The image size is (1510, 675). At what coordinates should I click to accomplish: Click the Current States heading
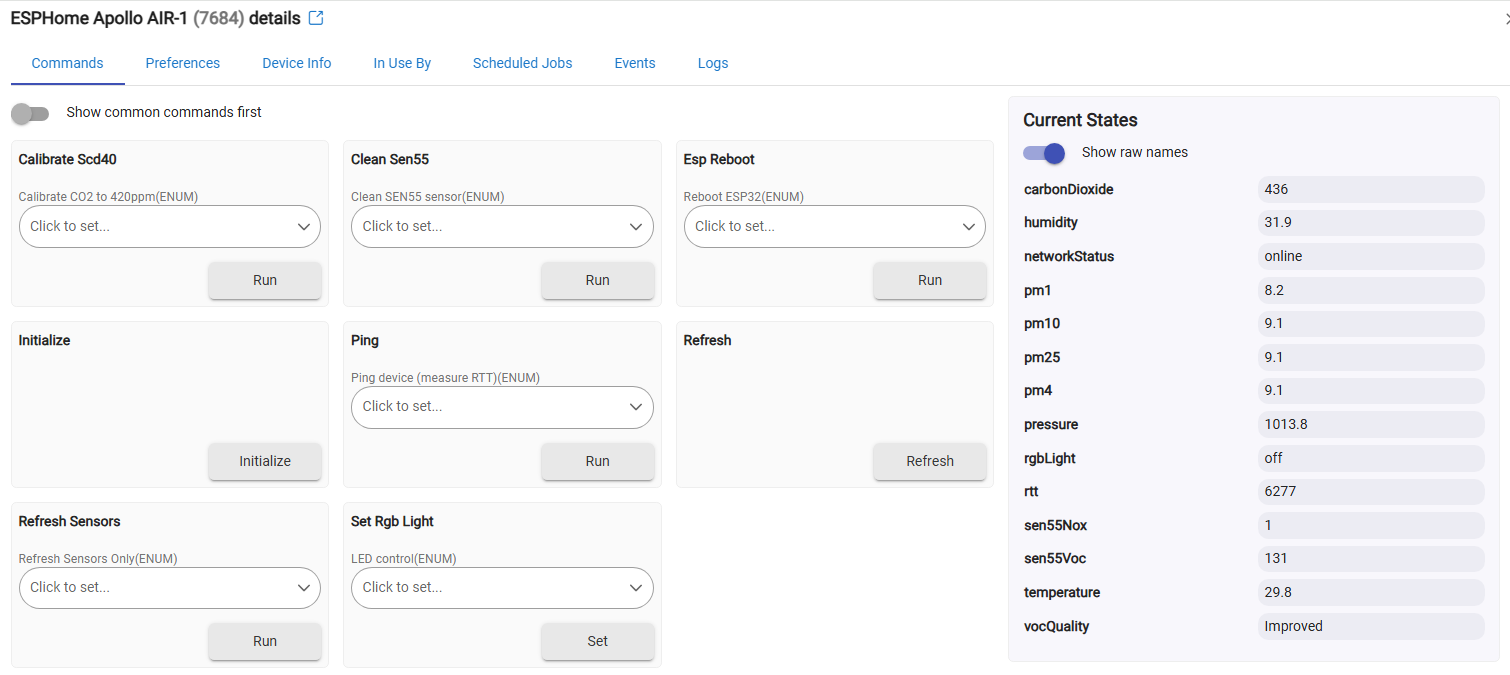tap(1080, 120)
